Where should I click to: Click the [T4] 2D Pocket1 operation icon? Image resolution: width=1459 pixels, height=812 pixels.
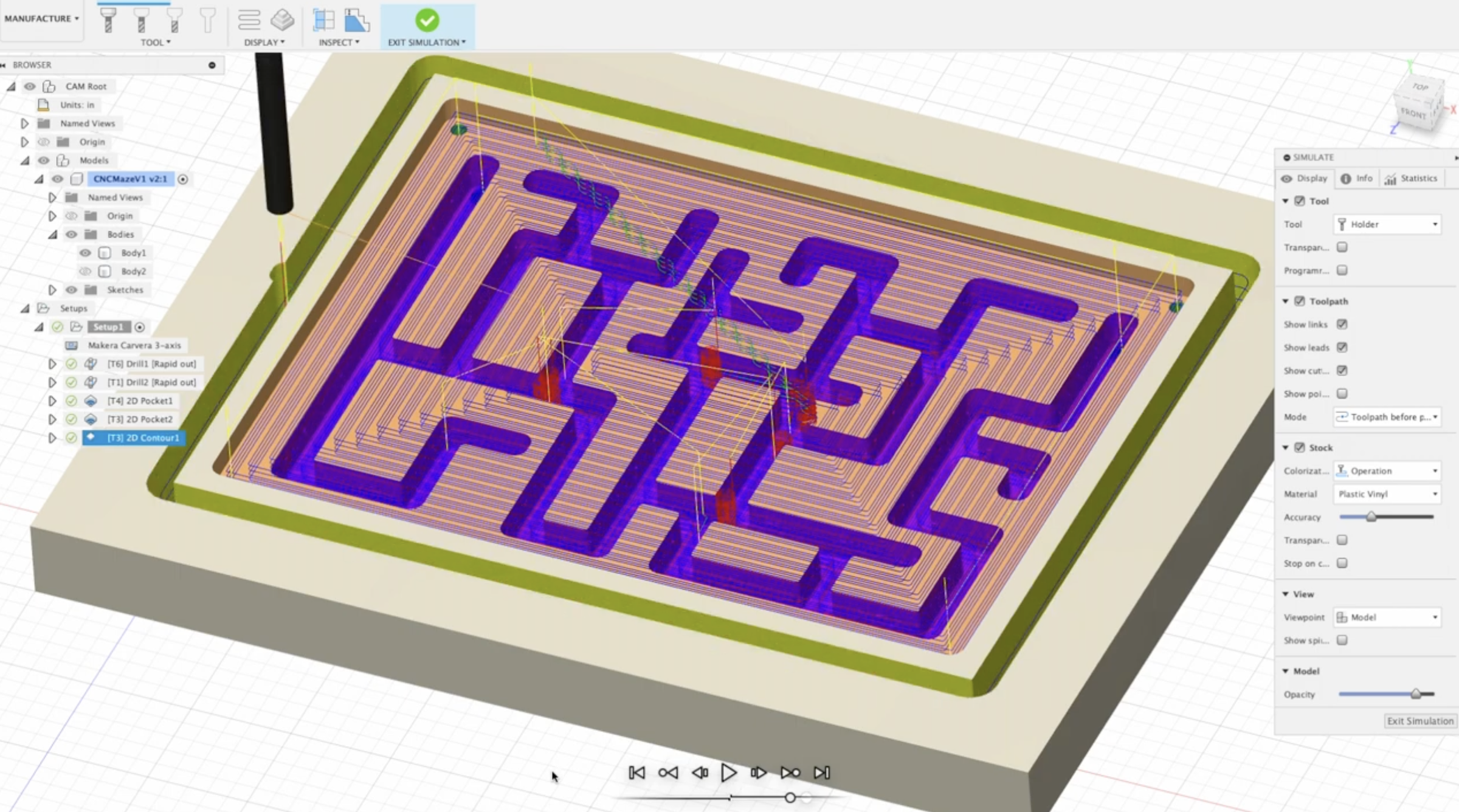pos(91,401)
